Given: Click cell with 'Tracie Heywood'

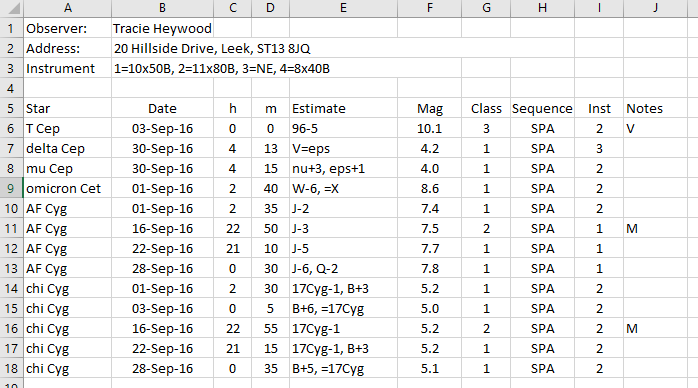Looking at the screenshot, I should point(162,28).
